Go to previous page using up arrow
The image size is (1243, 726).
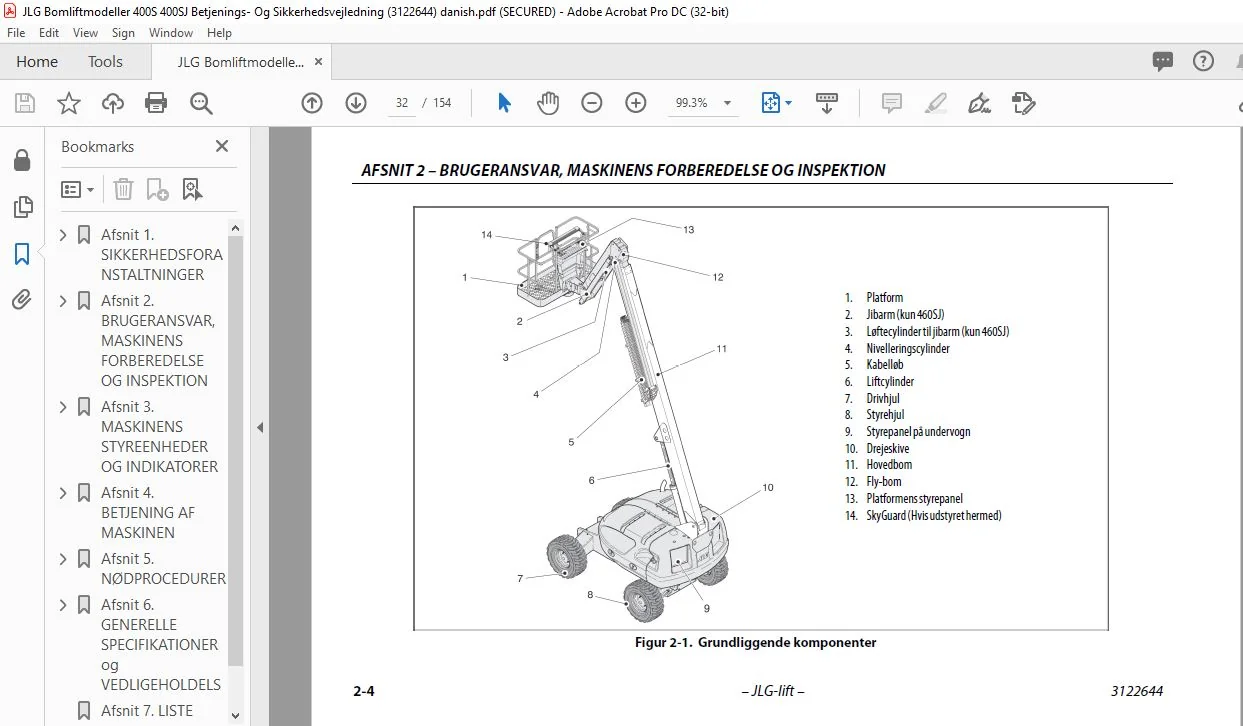[x=312, y=103]
